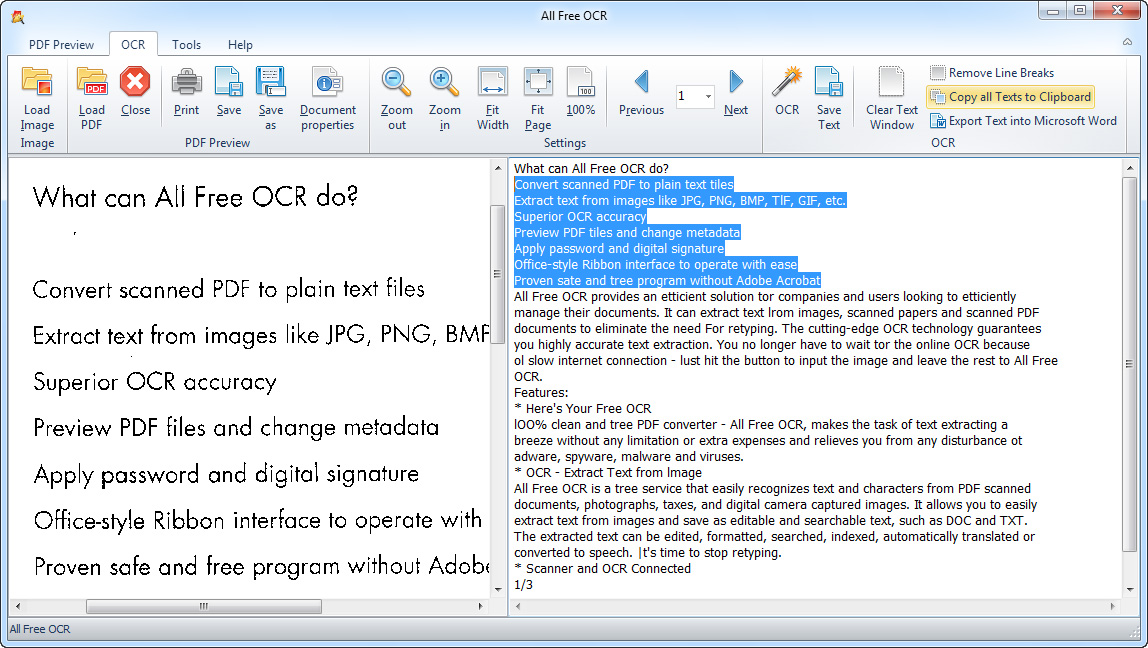Run OCR with the magic wand icon
The height and width of the screenshot is (648, 1148).
(x=787, y=81)
